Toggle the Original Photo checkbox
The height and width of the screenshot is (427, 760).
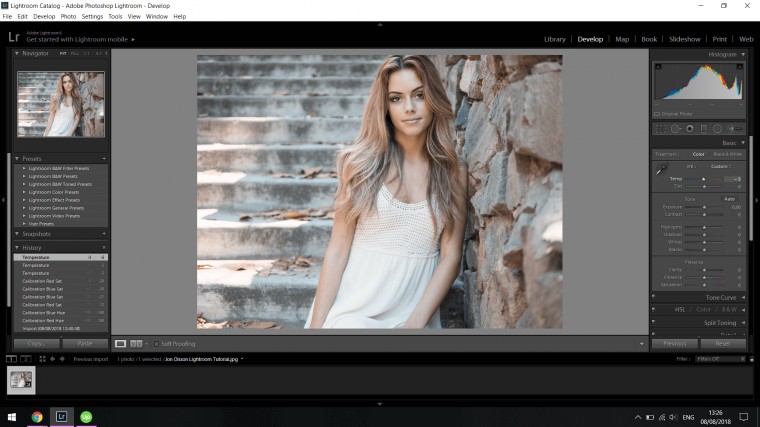pyautogui.click(x=657, y=114)
